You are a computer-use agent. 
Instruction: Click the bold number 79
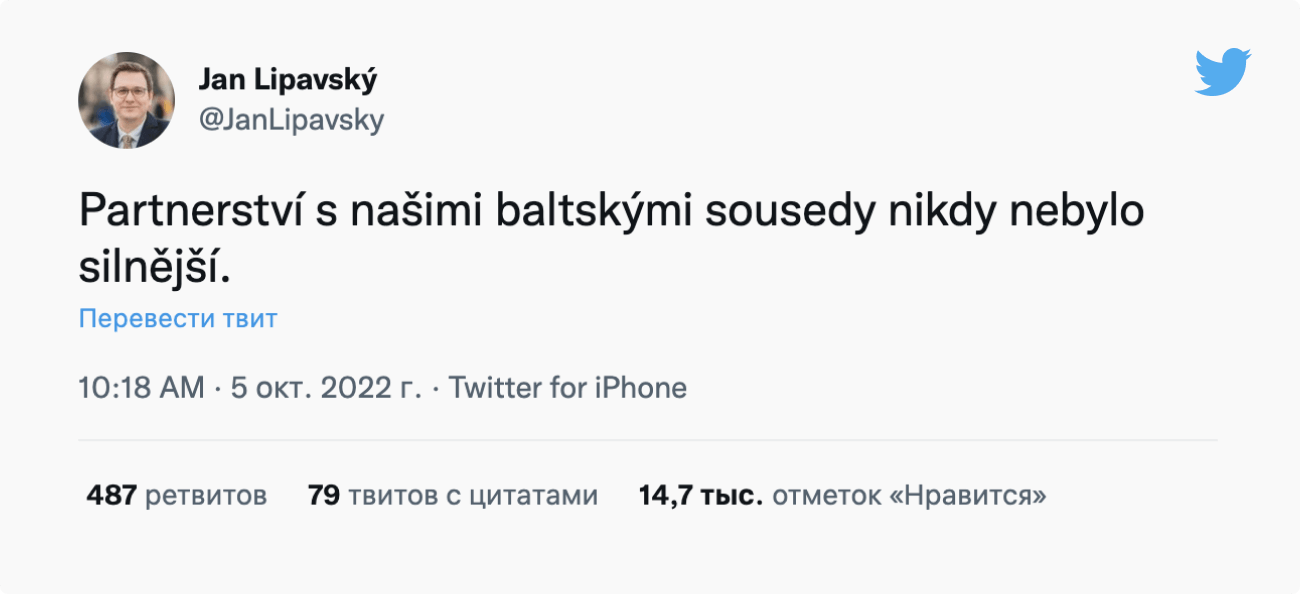pyautogui.click(x=324, y=495)
